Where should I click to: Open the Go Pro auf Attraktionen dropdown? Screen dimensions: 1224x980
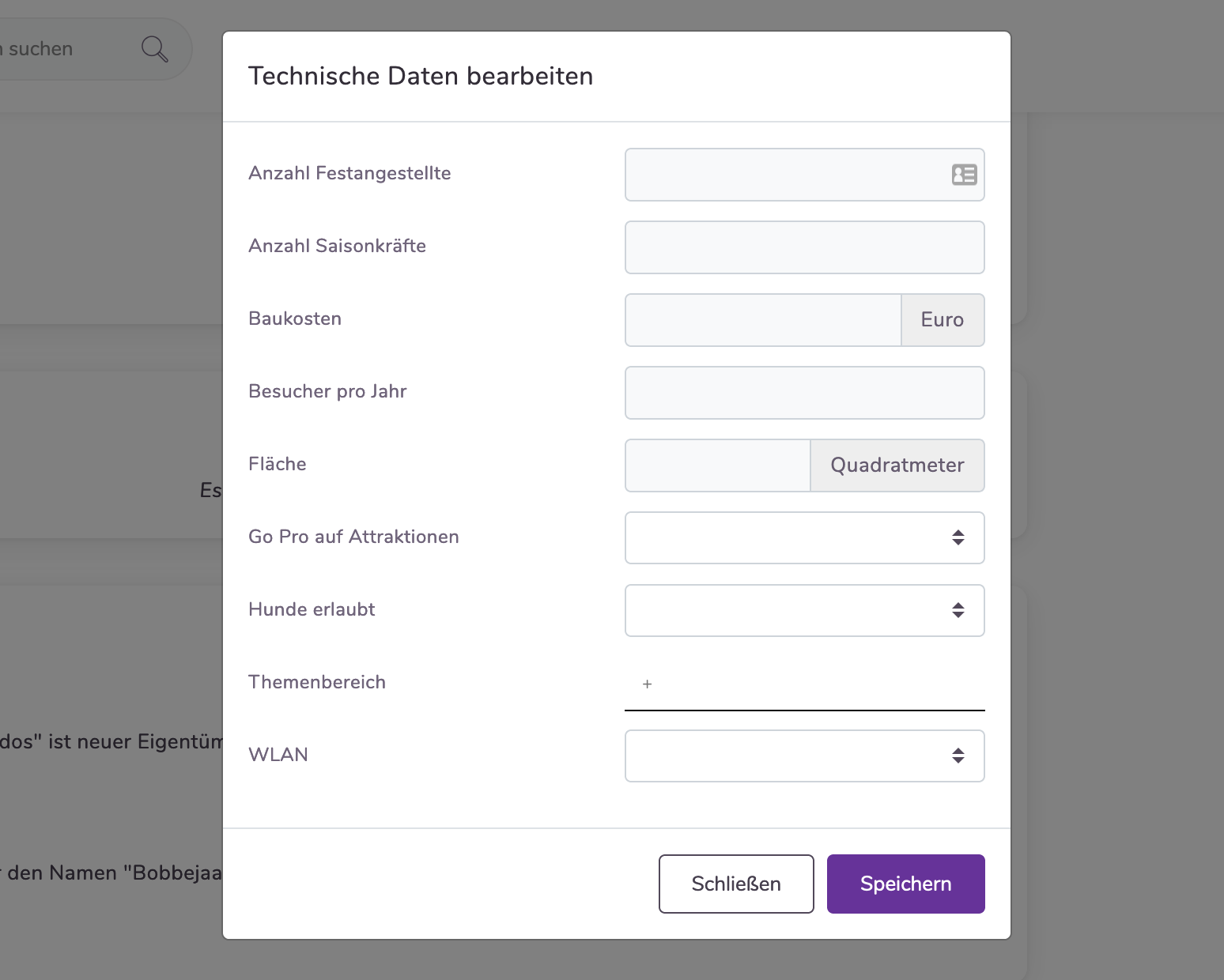(804, 537)
